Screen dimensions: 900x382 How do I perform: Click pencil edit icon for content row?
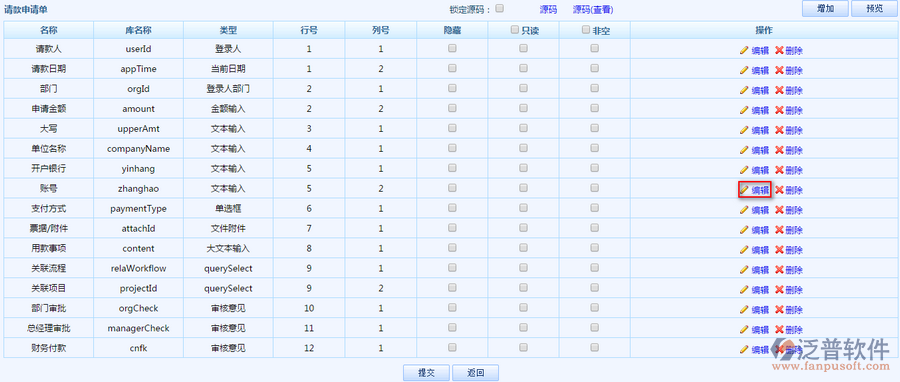pyautogui.click(x=744, y=250)
